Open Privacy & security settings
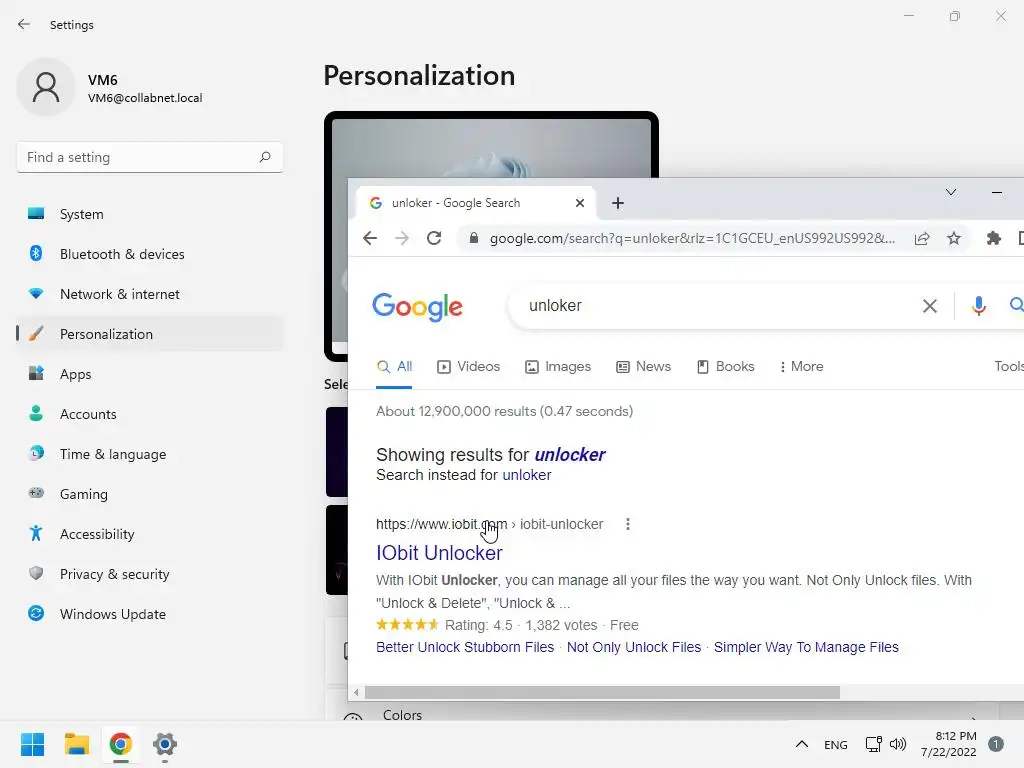The image size is (1024, 768). click(150, 574)
